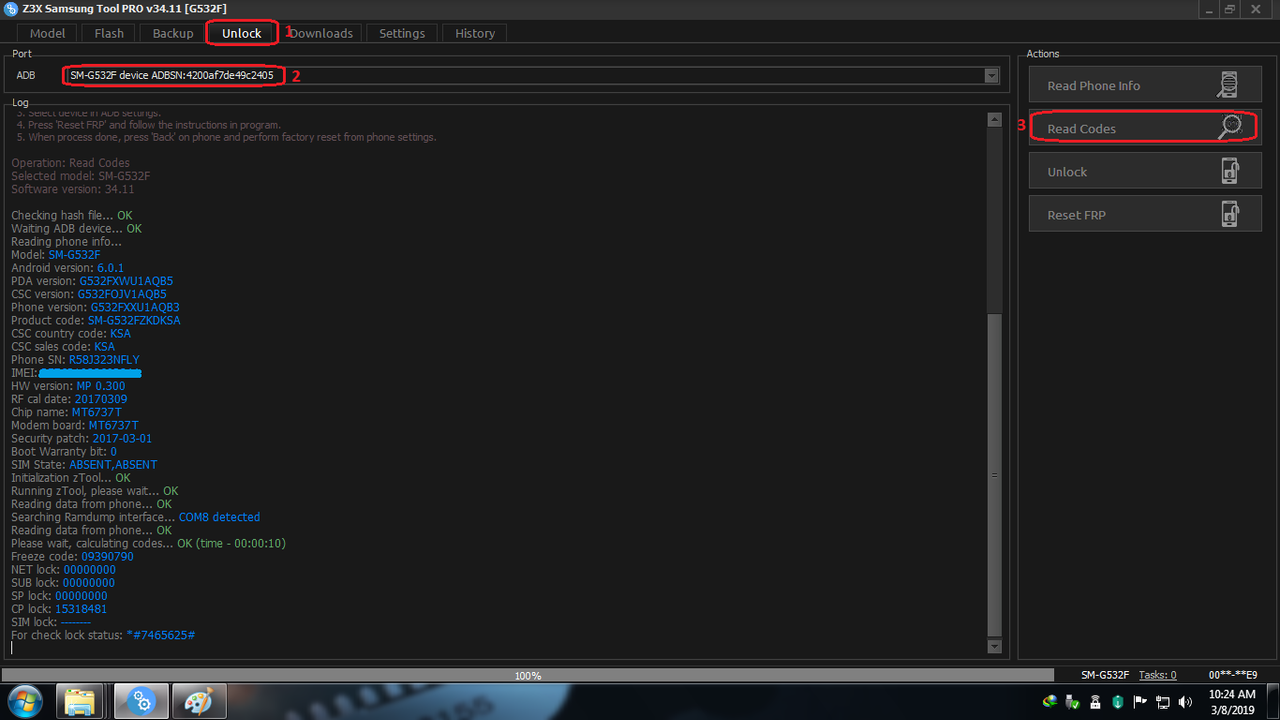Click the Freeze code 09390790

(107, 556)
